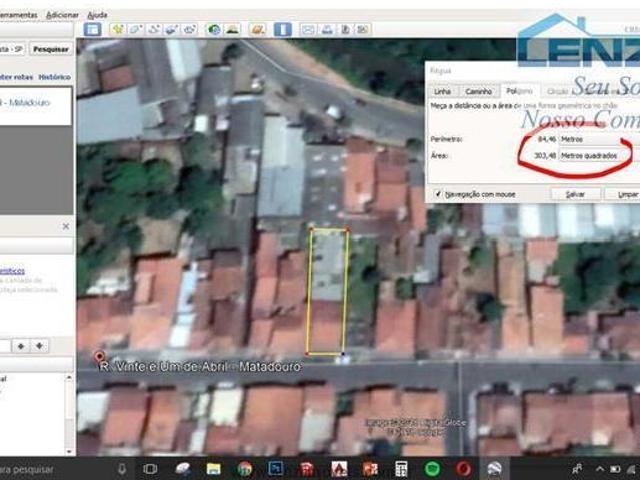Viewport: 640px width, 480px height.
Task: Click the Pesquisar search button
Action: (50, 48)
